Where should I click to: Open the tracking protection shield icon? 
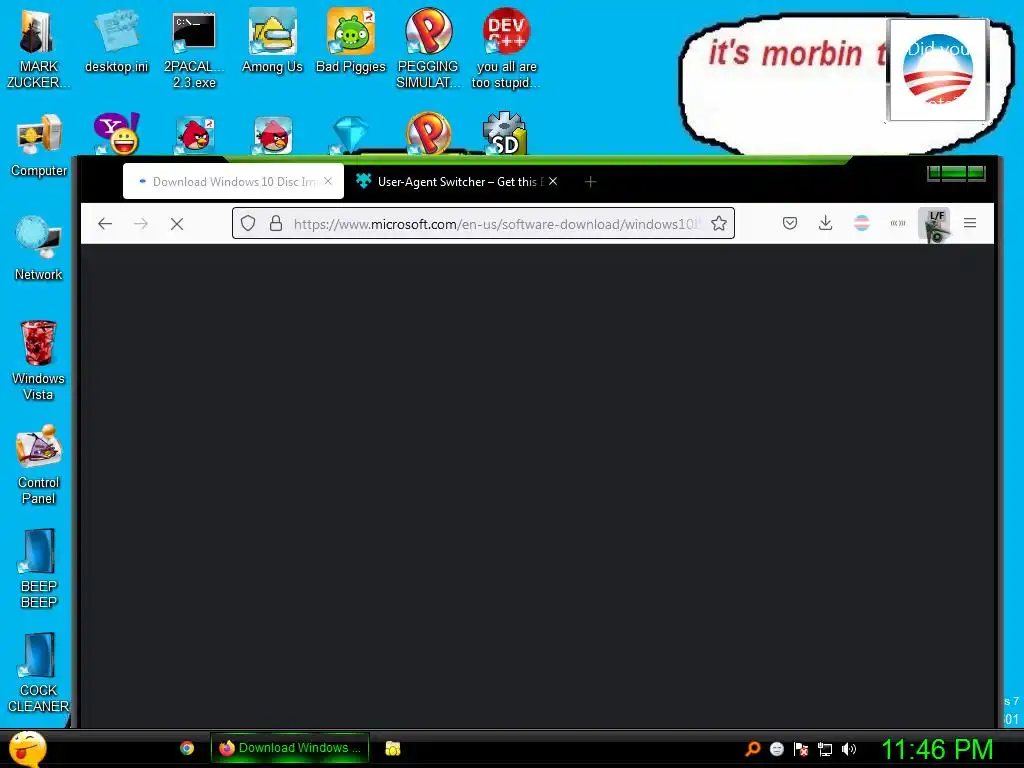point(248,223)
